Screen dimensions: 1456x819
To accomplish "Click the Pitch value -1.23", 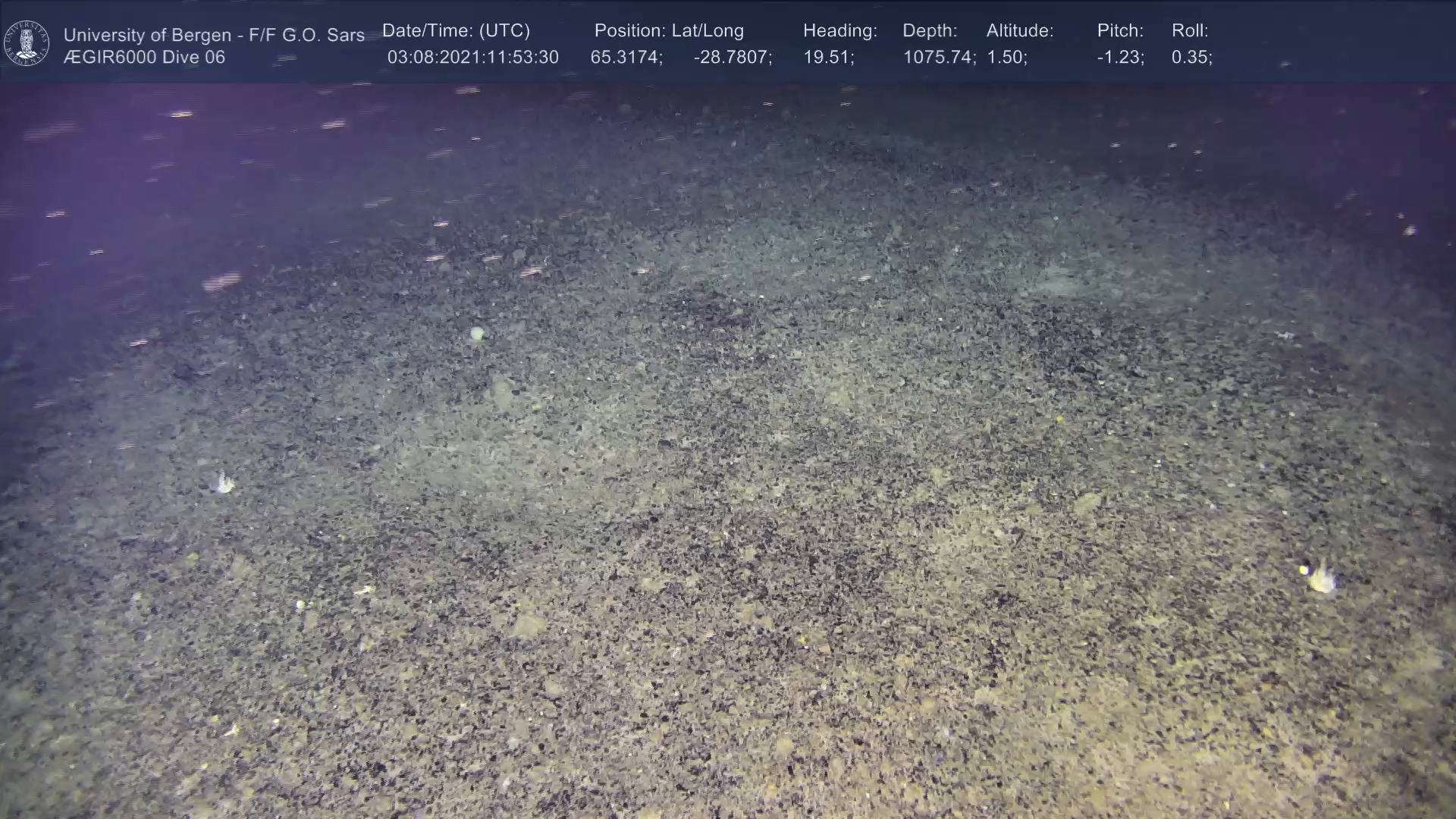I will coord(1119,58).
